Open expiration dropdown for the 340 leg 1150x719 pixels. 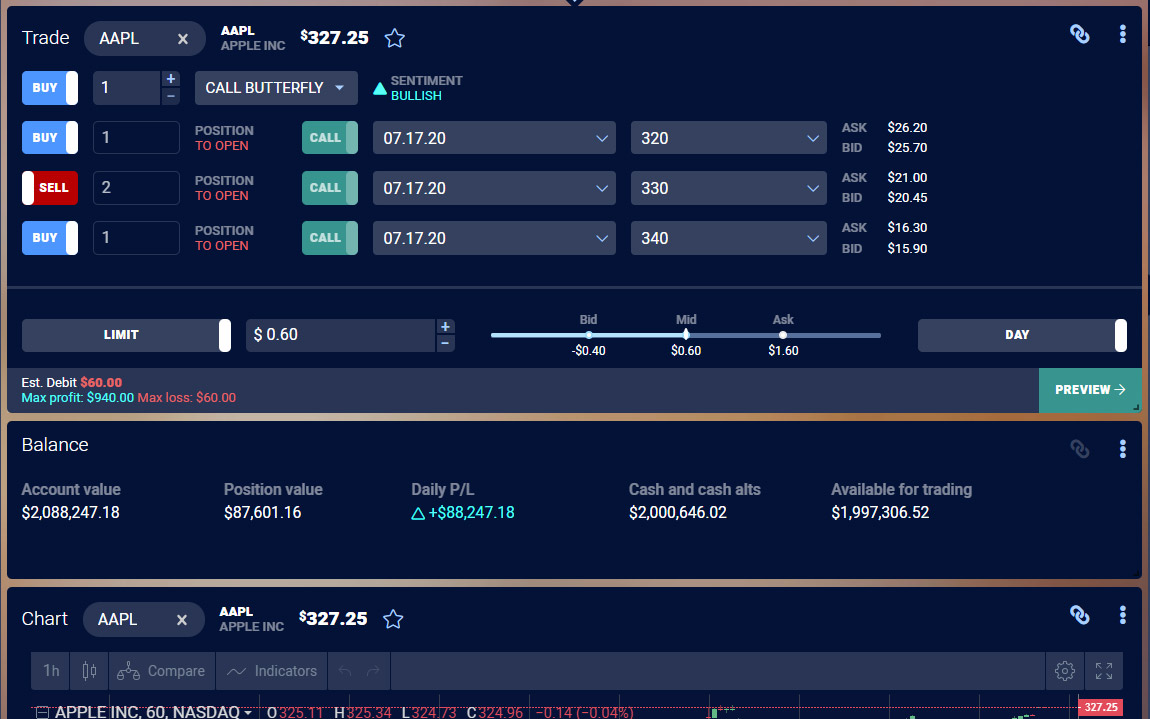point(494,238)
